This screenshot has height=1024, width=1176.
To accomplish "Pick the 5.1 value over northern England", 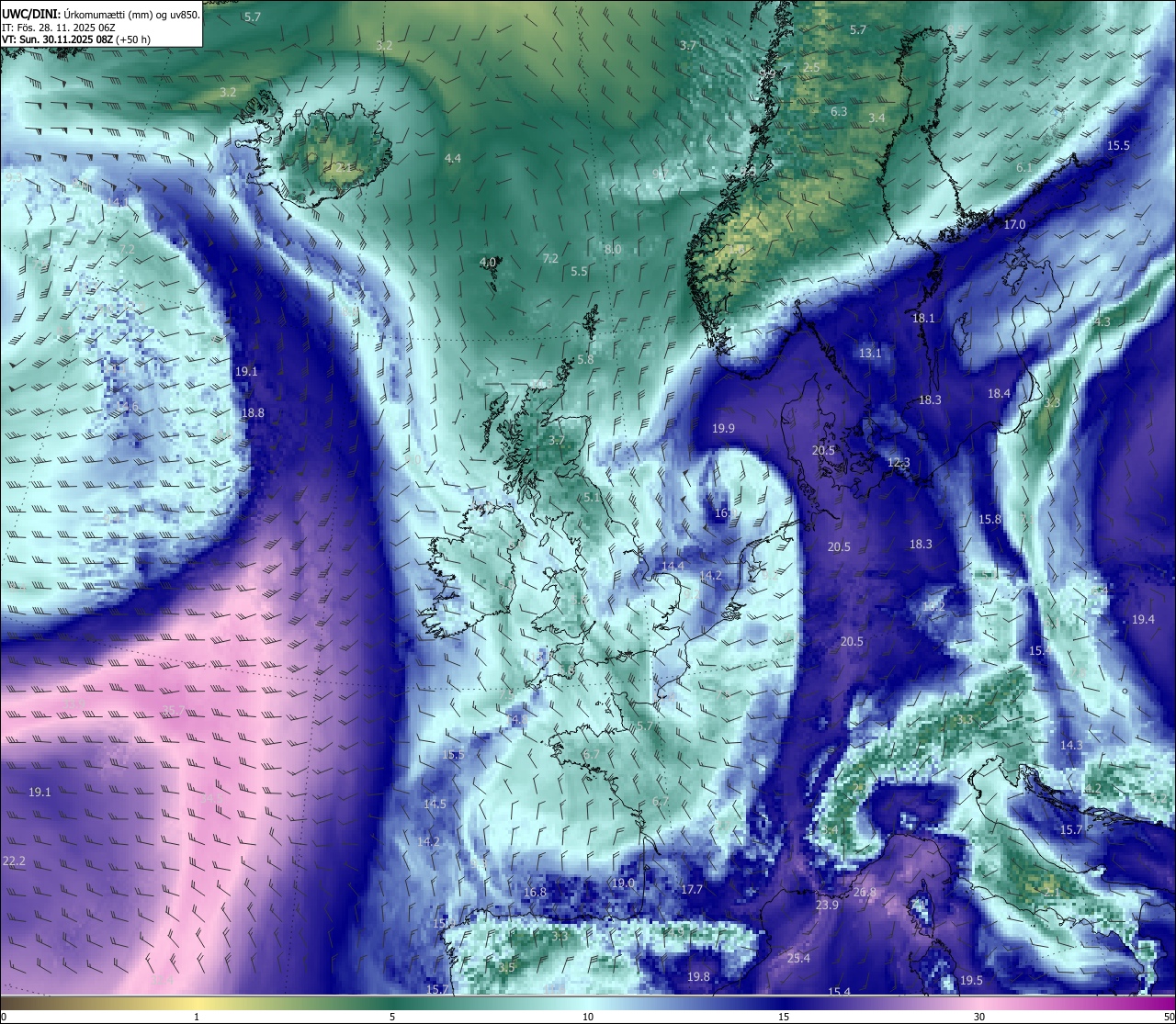I will [592, 498].
